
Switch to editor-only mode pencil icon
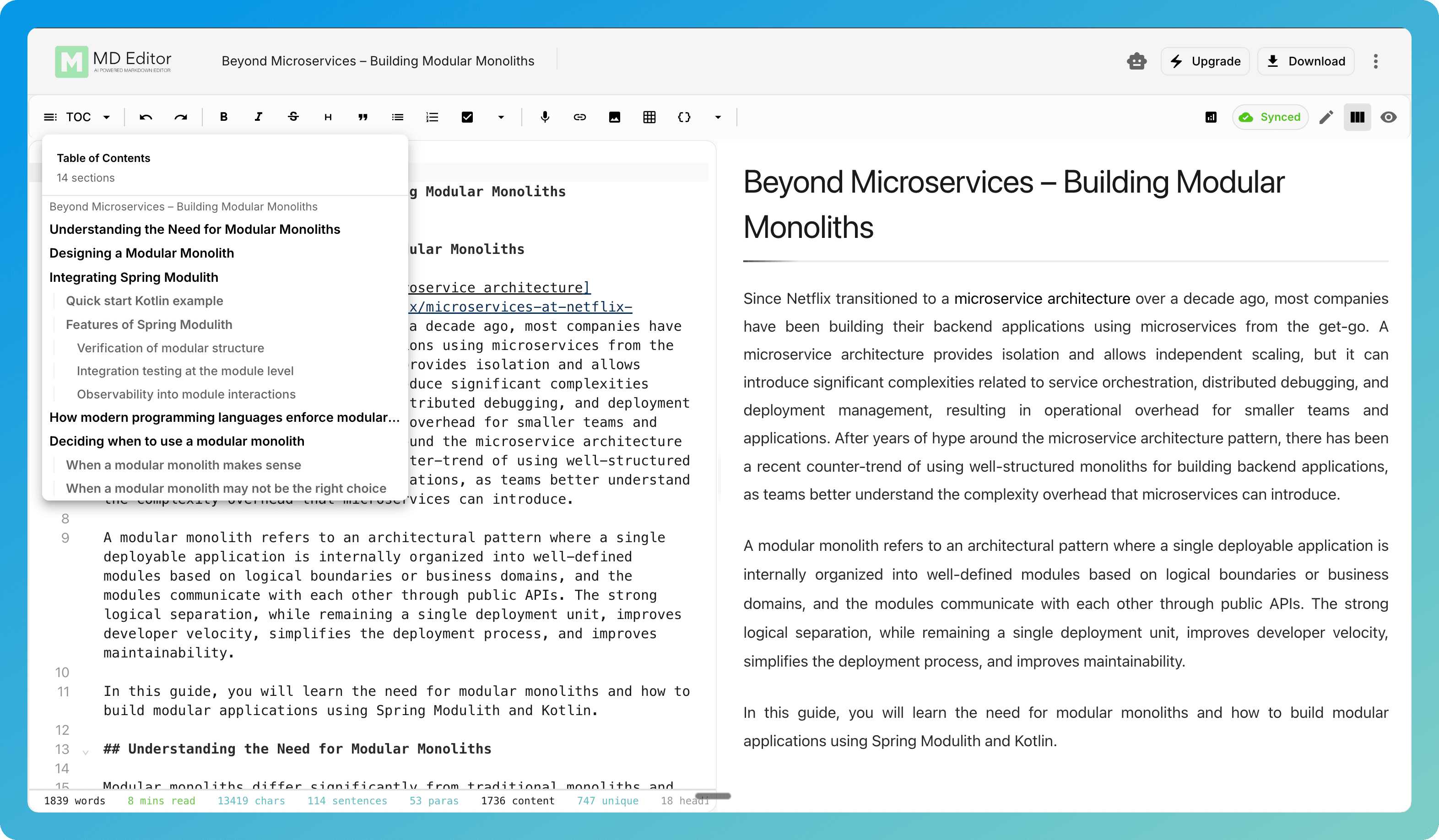[1326, 117]
